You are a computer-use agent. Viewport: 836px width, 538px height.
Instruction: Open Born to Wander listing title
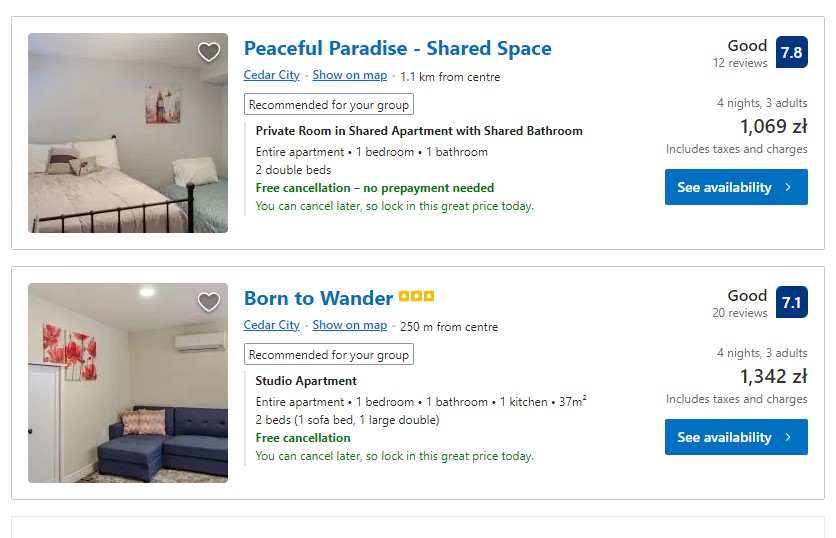click(318, 298)
